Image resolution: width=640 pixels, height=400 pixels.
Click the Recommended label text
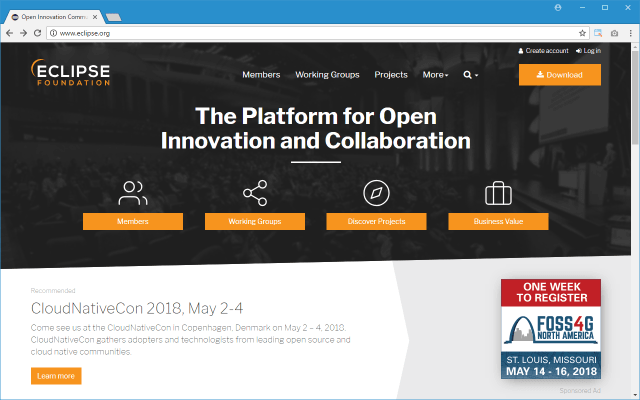[53, 291]
